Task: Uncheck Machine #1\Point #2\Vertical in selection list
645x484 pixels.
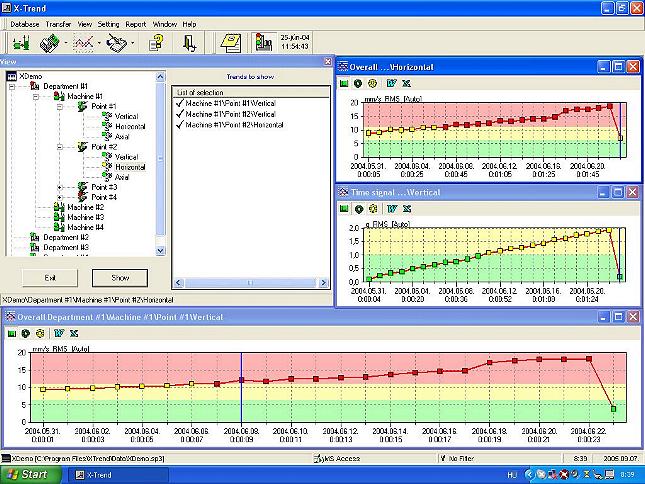Action: click(180, 114)
